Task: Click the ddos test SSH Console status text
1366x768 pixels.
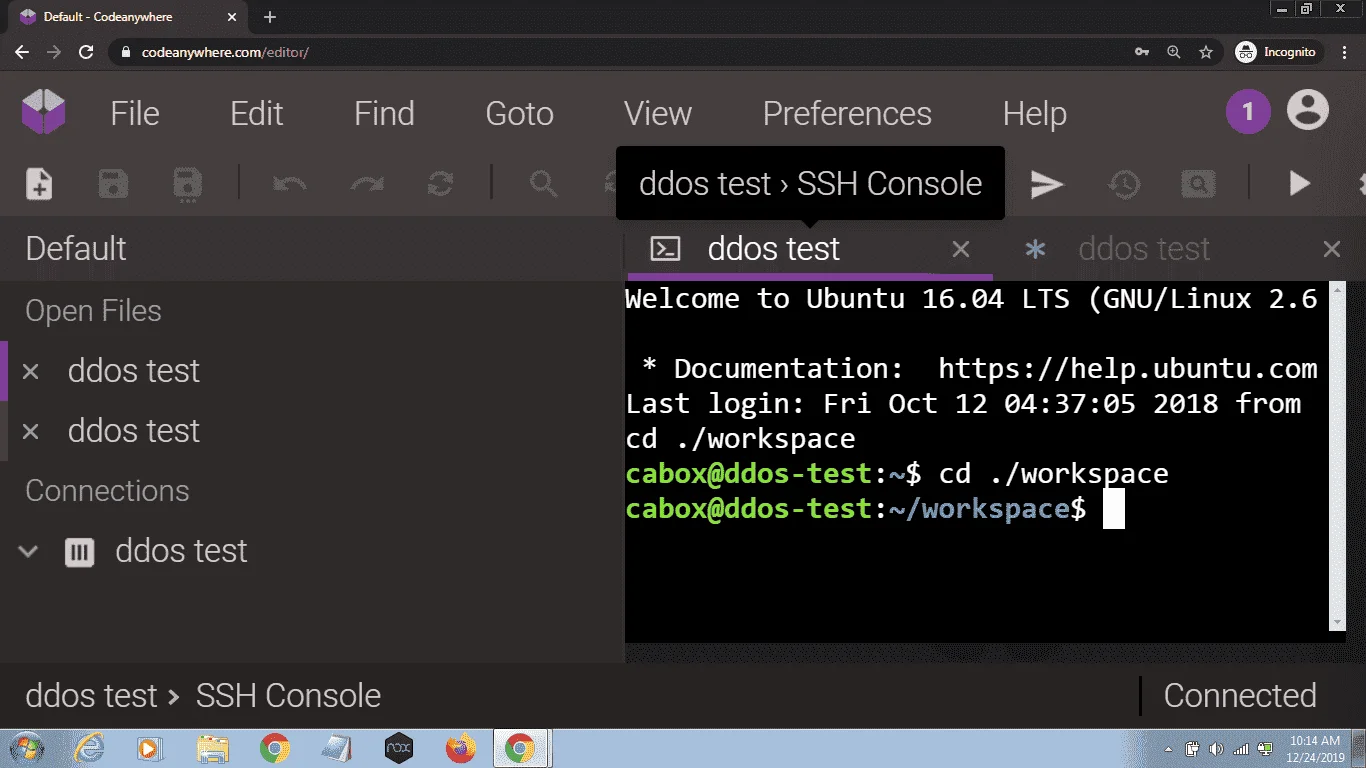Action: tap(203, 696)
